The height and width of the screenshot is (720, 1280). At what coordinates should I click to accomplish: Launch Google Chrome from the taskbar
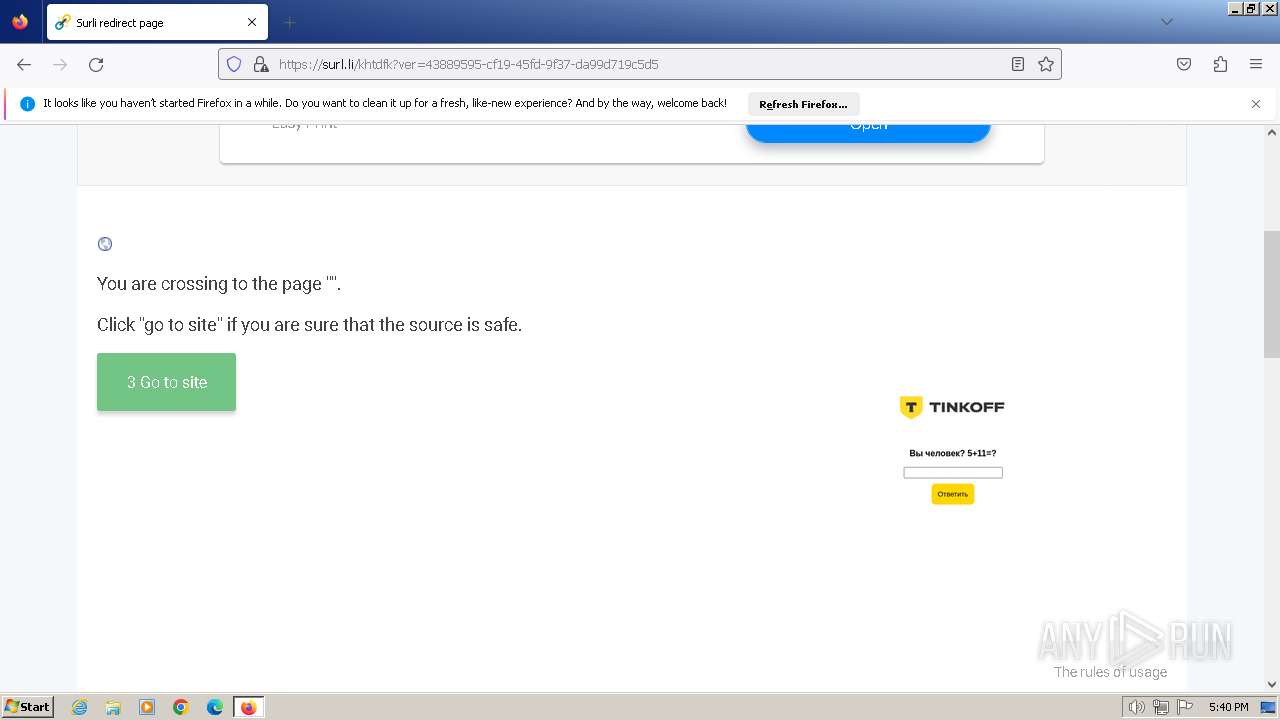coord(181,707)
